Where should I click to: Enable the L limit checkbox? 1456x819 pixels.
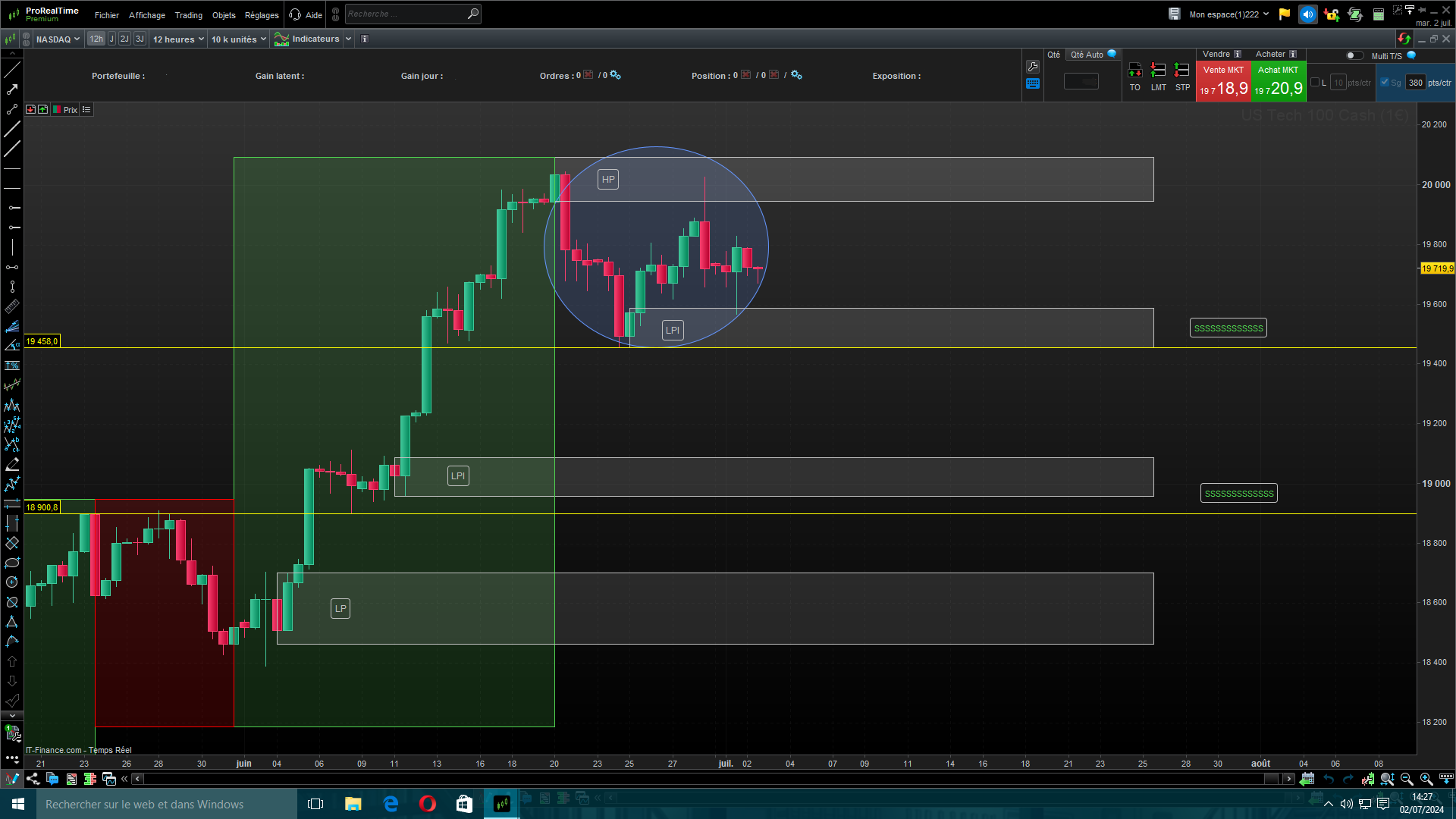click(1315, 83)
